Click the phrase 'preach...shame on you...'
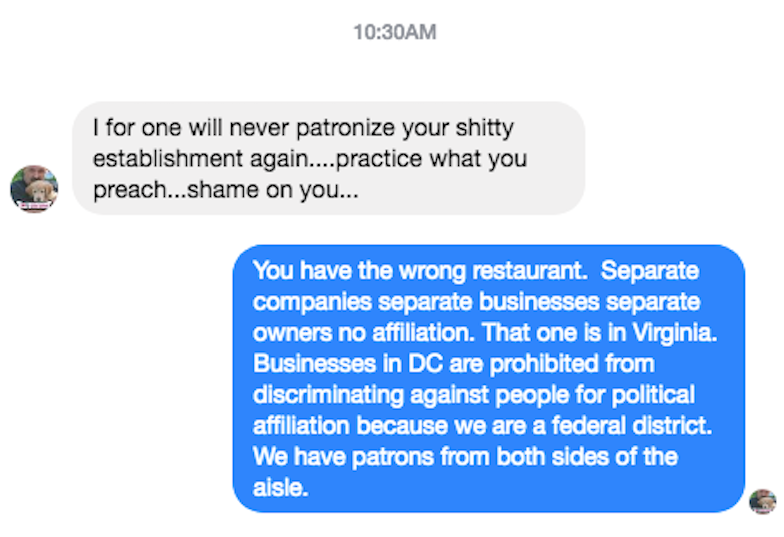Viewport: 784px width, 537px height. pos(226,190)
